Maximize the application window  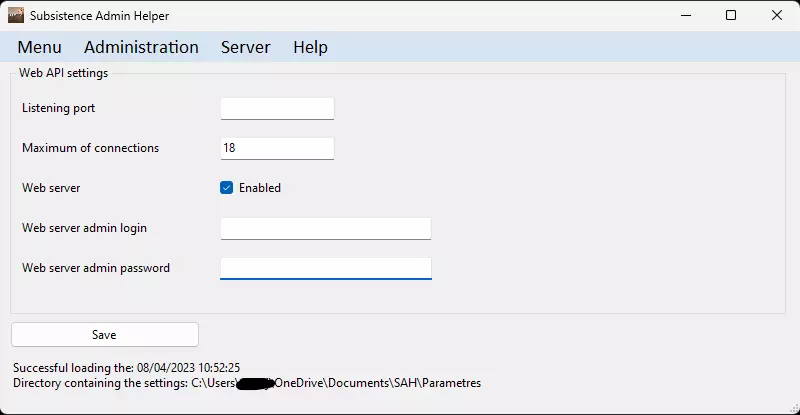(x=731, y=15)
